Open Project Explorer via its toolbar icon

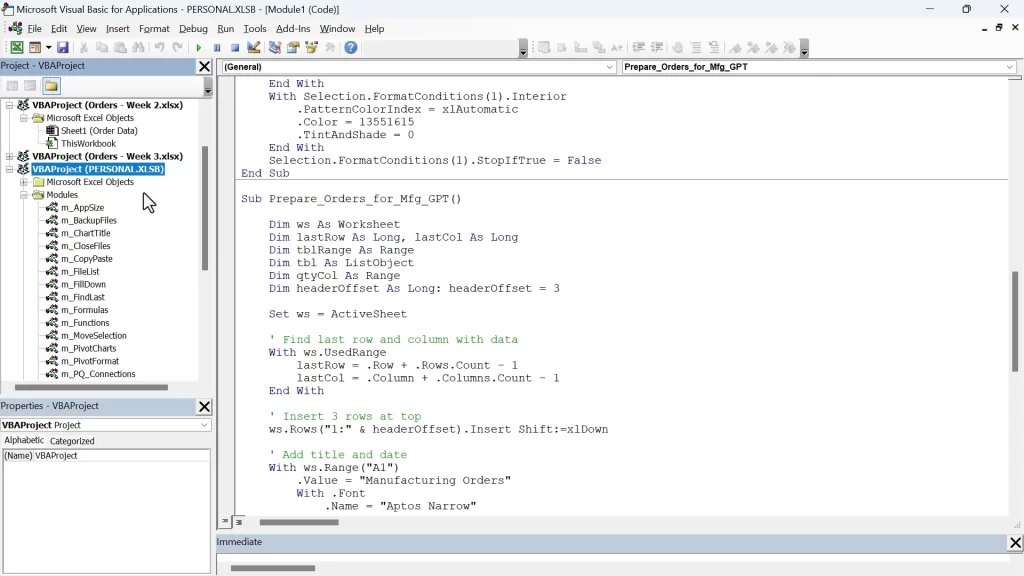point(275,47)
